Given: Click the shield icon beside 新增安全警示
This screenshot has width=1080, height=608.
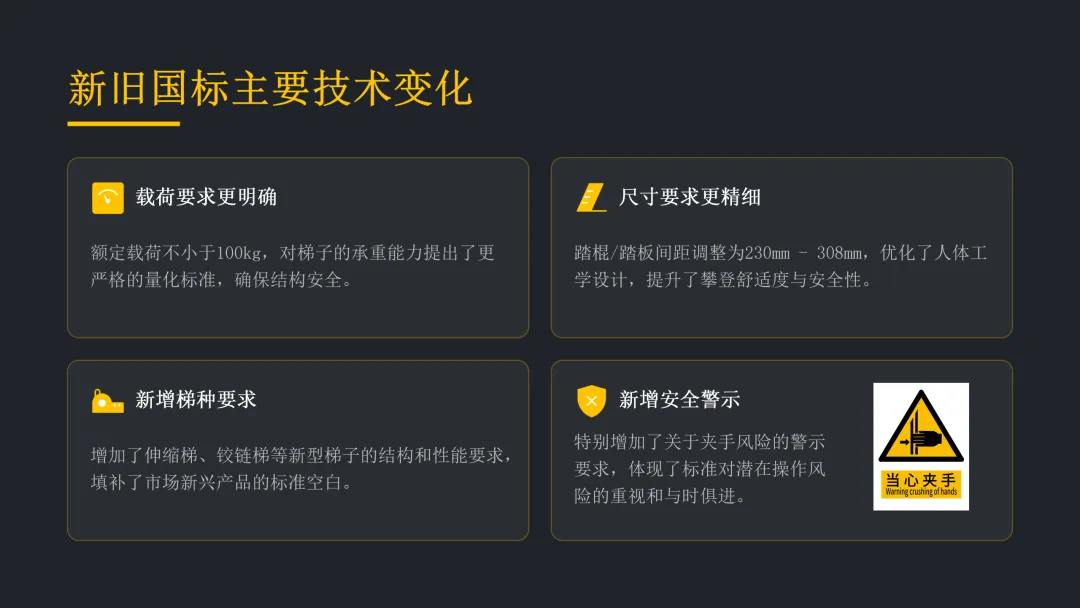Looking at the screenshot, I should pyautogui.click(x=591, y=401).
